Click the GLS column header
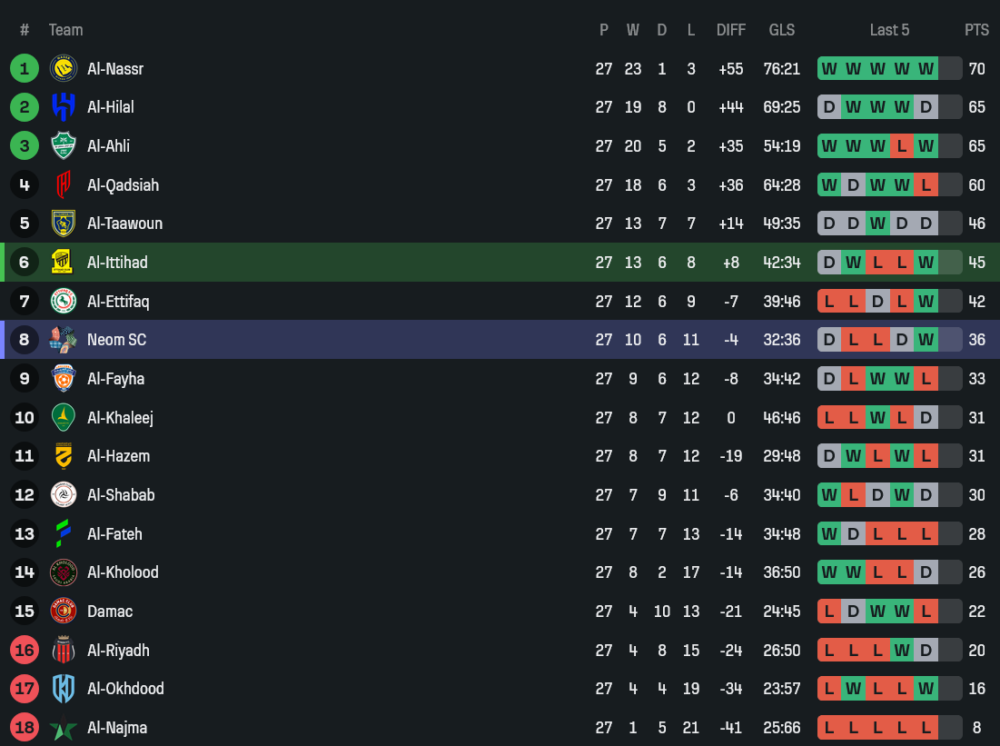This screenshot has width=1000, height=746. coord(782,30)
